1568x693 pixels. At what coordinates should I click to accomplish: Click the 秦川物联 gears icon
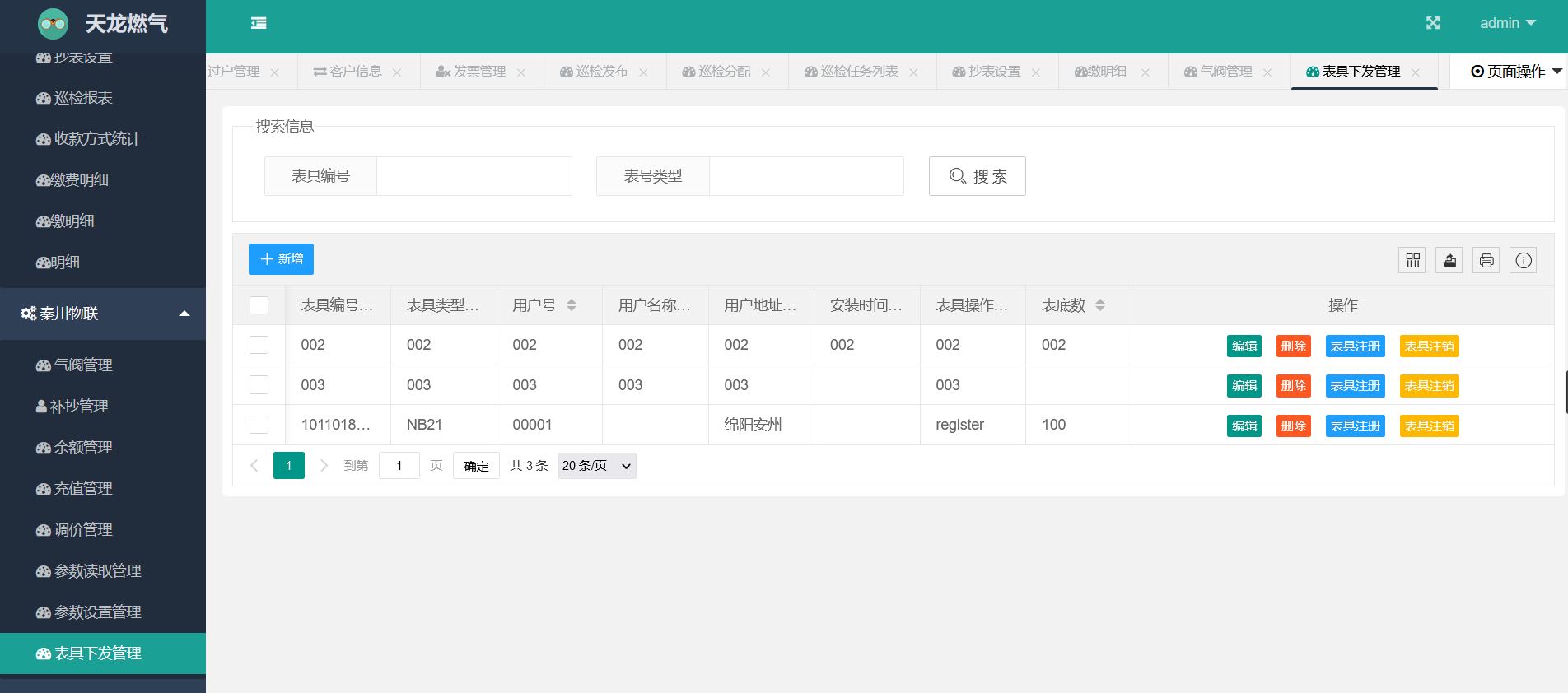coord(28,314)
